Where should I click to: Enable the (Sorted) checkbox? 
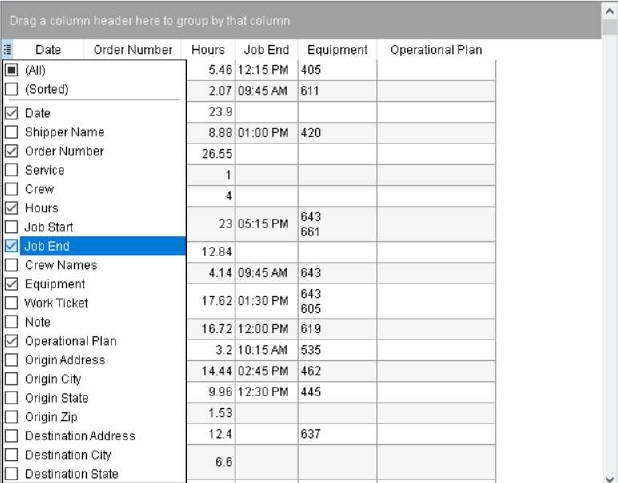click(x=11, y=89)
